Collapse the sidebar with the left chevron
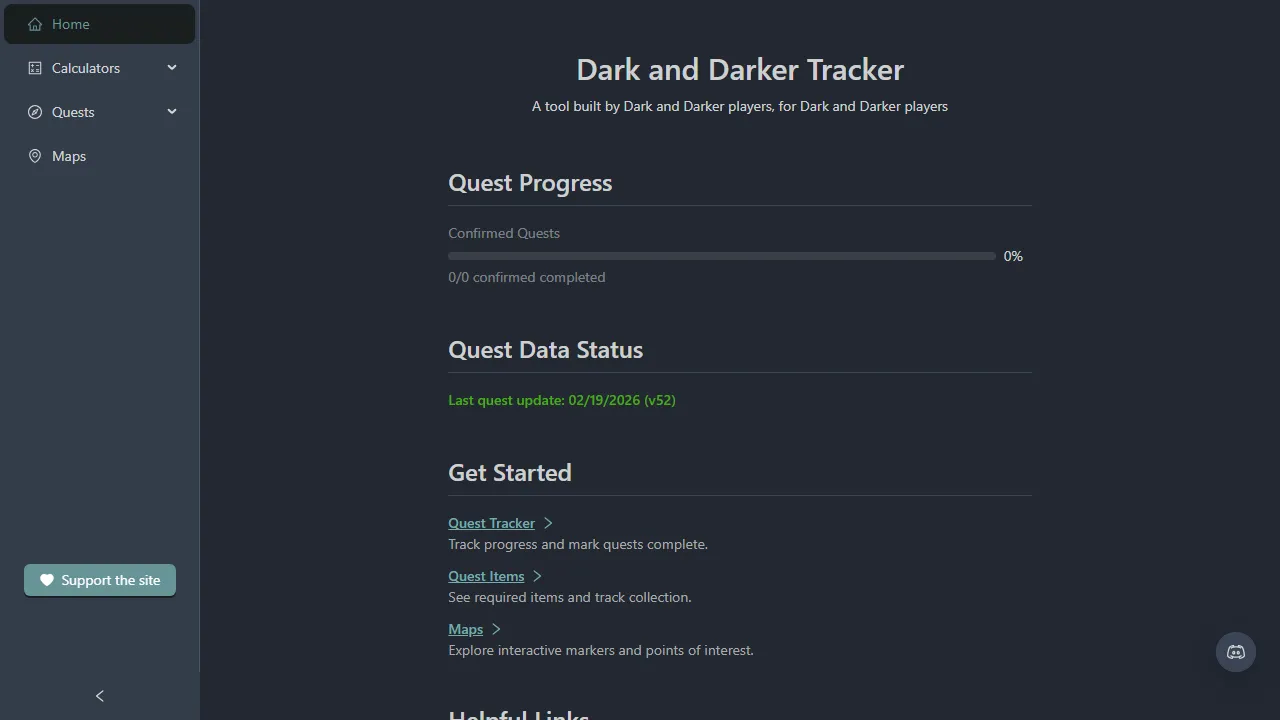1280x720 pixels. pos(99,695)
